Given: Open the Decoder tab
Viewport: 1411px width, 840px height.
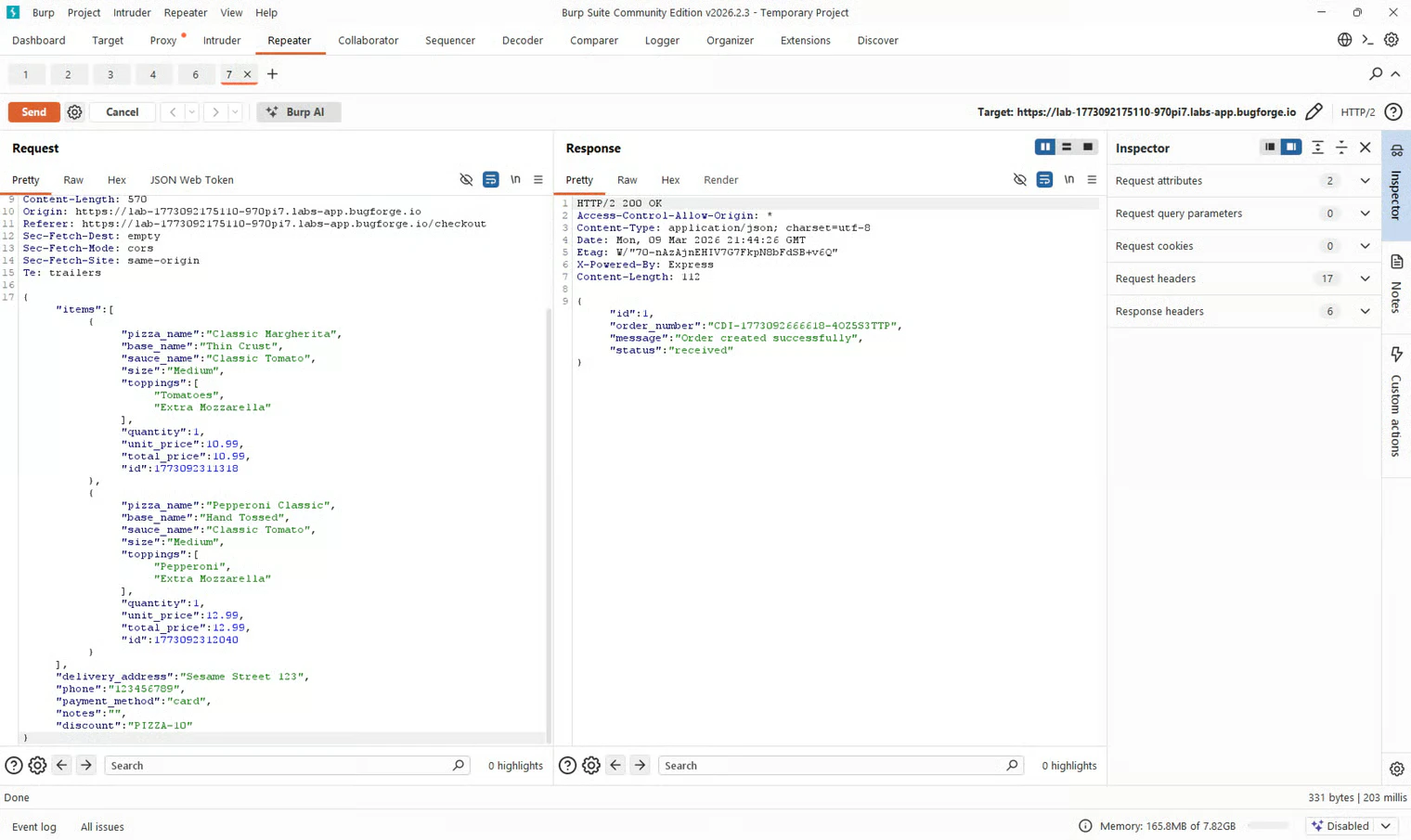Looking at the screenshot, I should (523, 41).
